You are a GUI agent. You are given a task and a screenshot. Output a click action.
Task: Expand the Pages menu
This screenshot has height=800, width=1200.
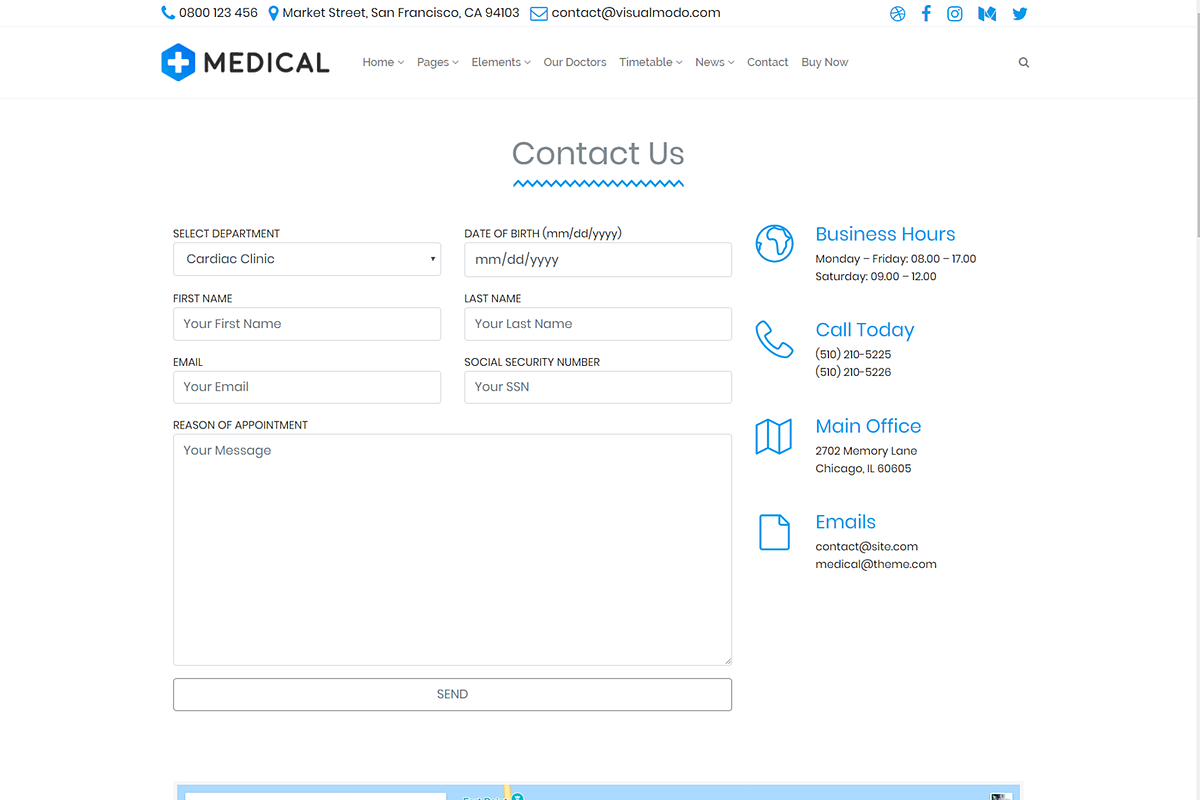pos(438,62)
